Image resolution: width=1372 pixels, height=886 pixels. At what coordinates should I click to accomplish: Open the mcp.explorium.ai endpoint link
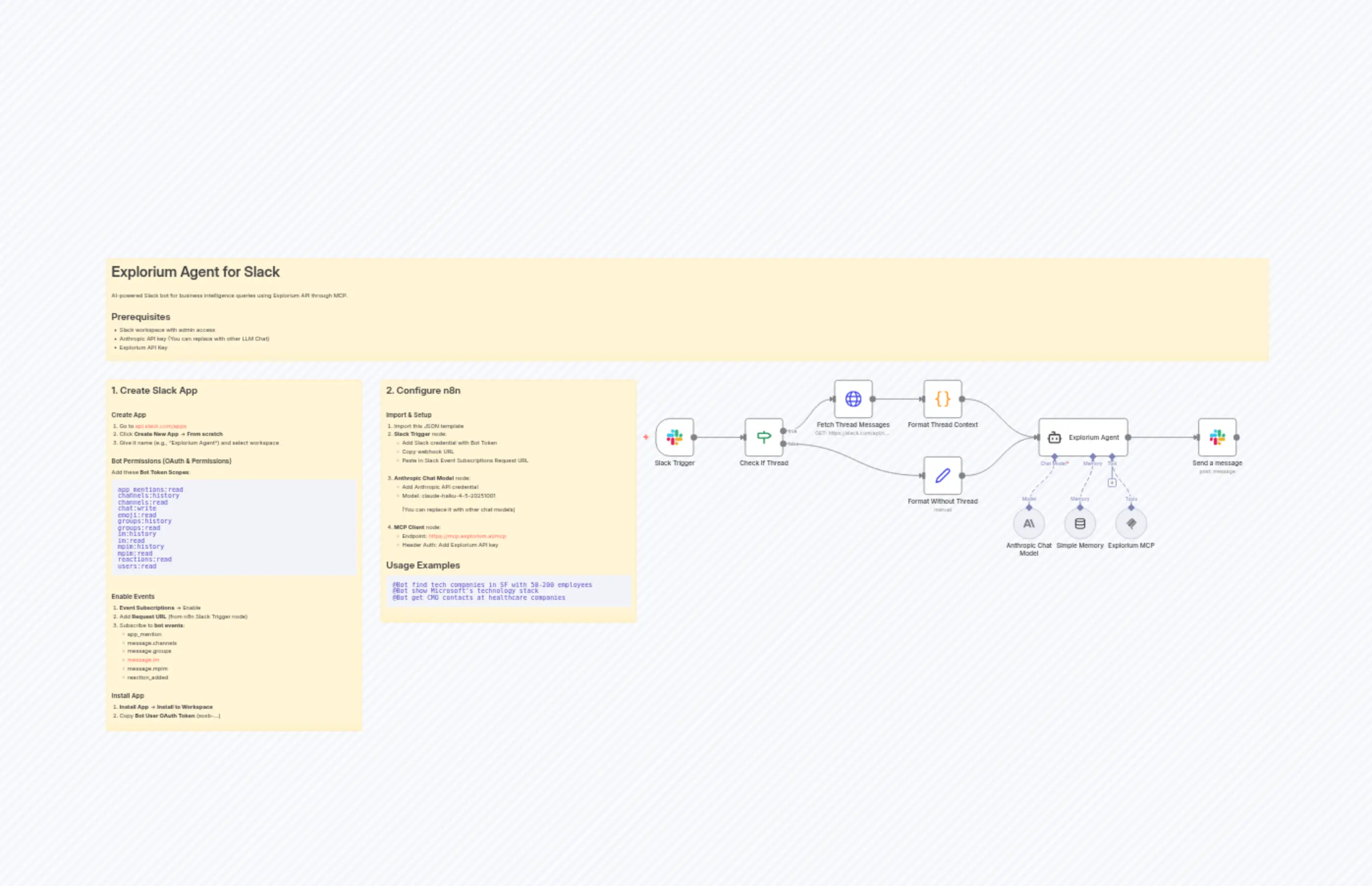467,536
